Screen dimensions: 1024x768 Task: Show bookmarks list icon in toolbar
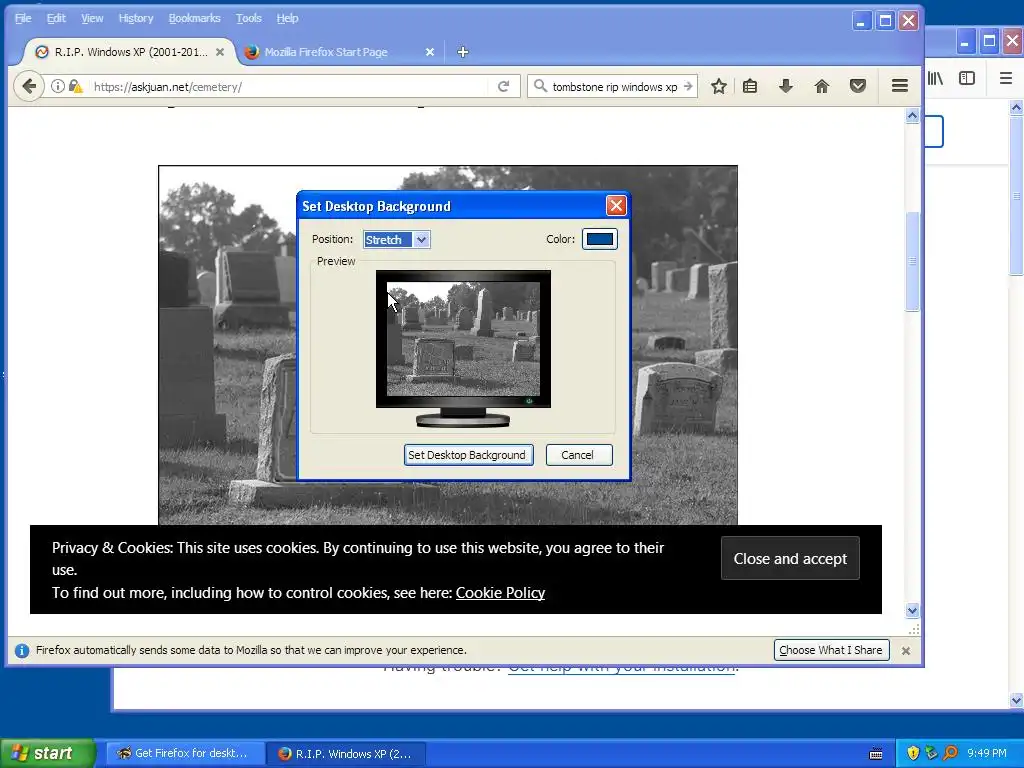[x=750, y=86]
